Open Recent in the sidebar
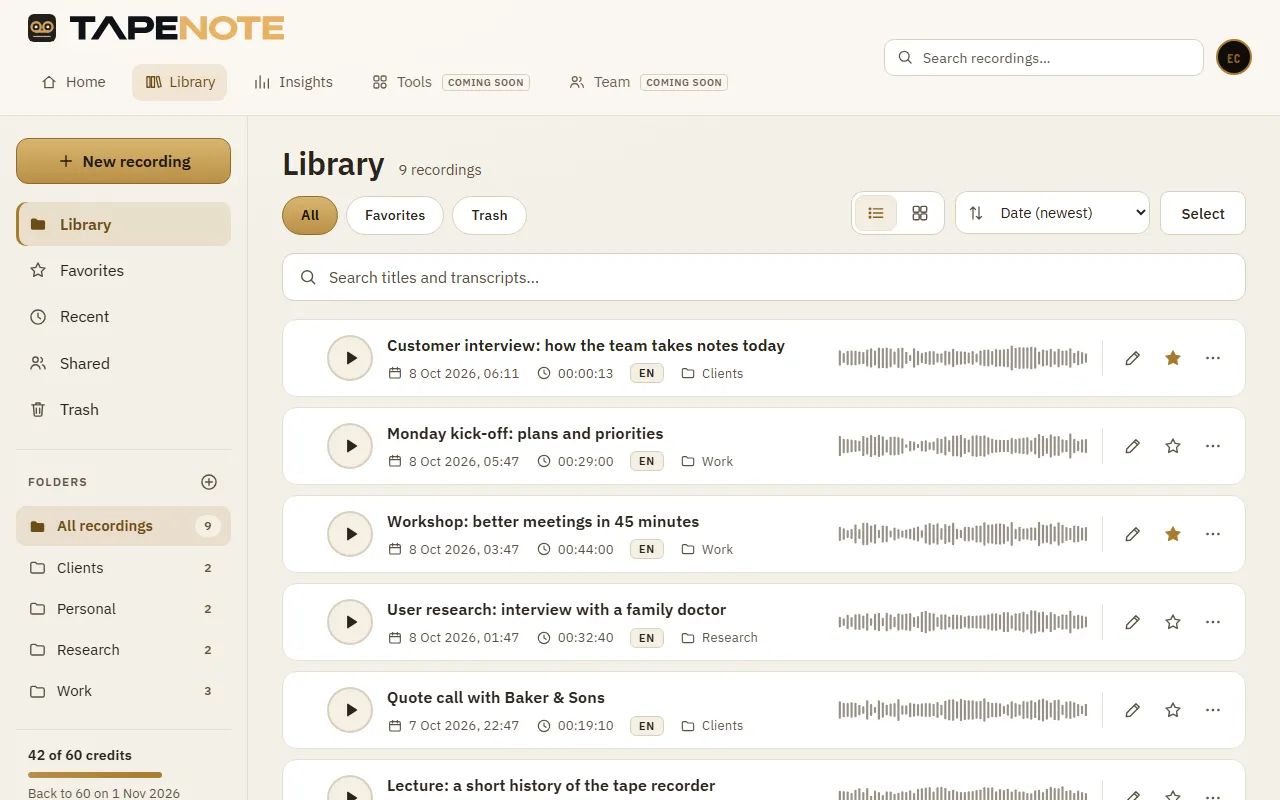The width and height of the screenshot is (1280, 800). click(123, 317)
